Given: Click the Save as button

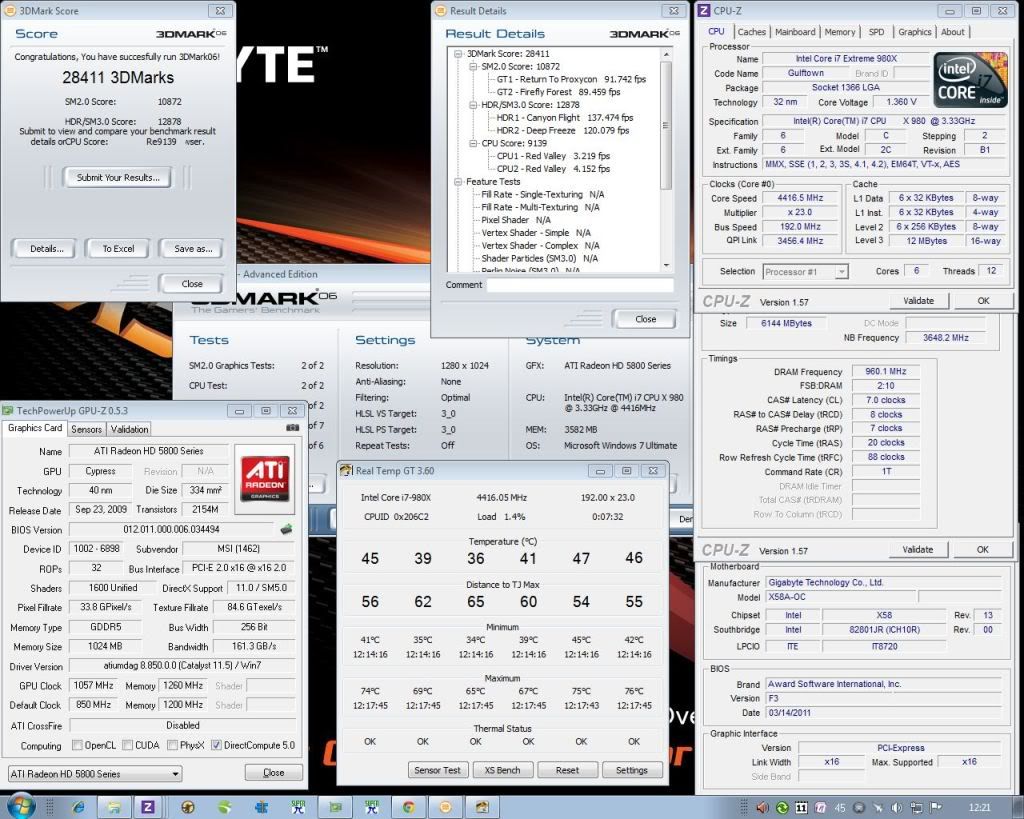Looking at the screenshot, I should [x=193, y=248].
